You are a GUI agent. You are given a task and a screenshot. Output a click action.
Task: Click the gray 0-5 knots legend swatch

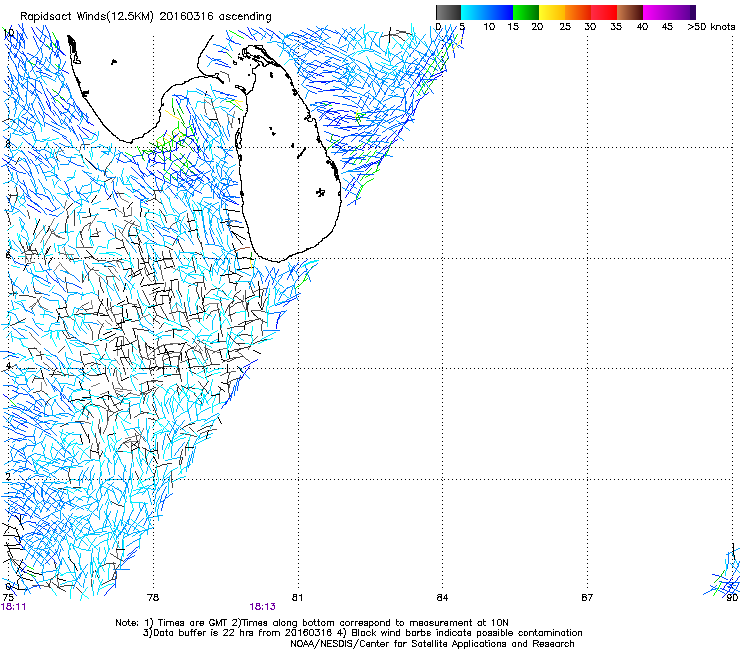click(448, 12)
